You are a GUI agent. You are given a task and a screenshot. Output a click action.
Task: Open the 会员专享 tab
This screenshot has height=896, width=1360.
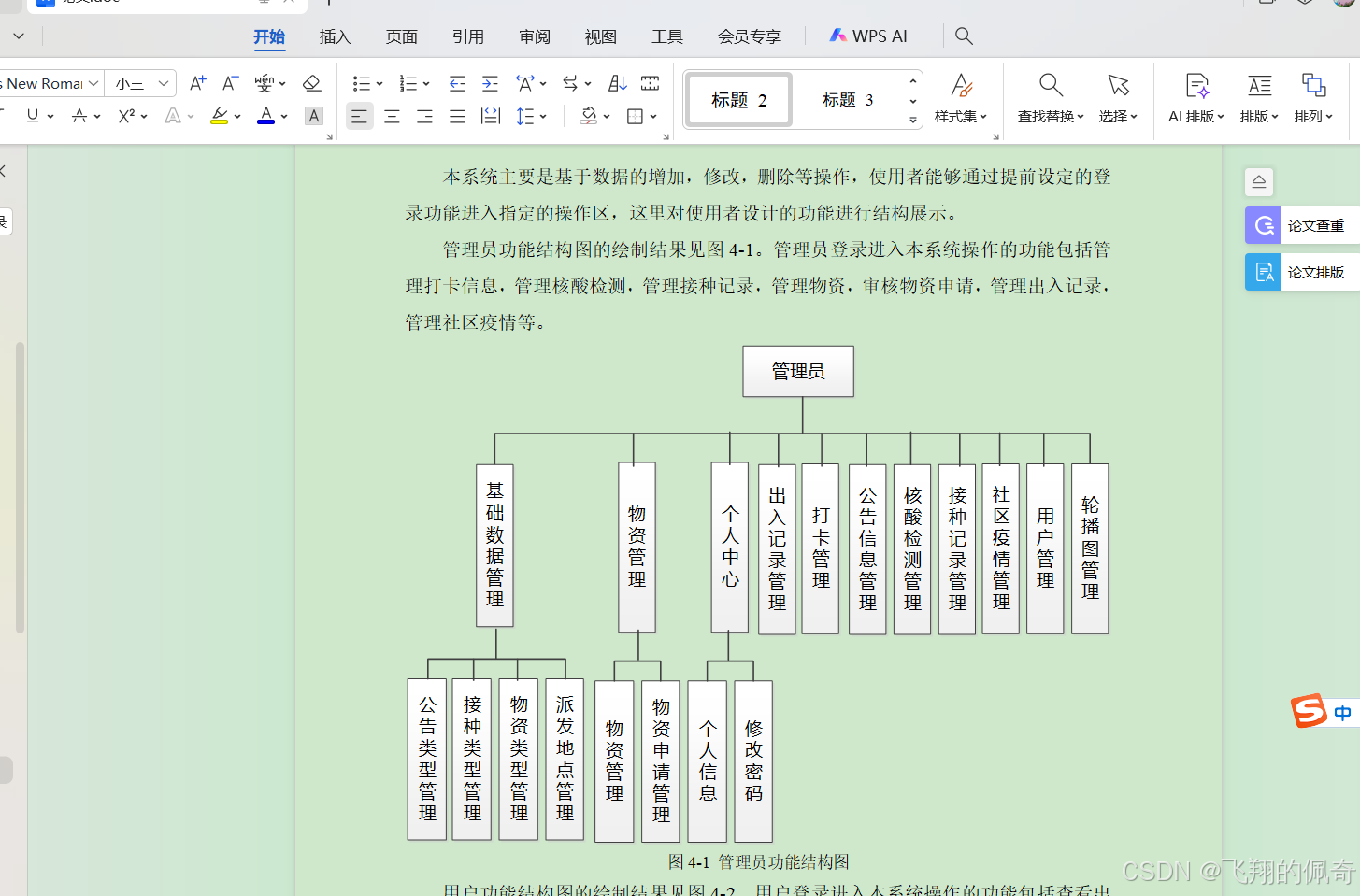750,36
